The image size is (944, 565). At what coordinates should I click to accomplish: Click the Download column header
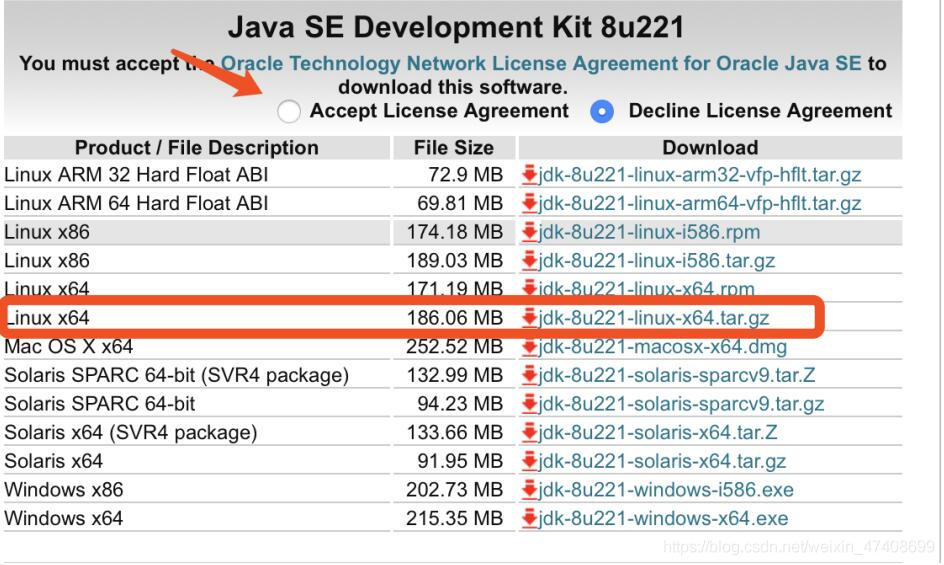click(710, 148)
